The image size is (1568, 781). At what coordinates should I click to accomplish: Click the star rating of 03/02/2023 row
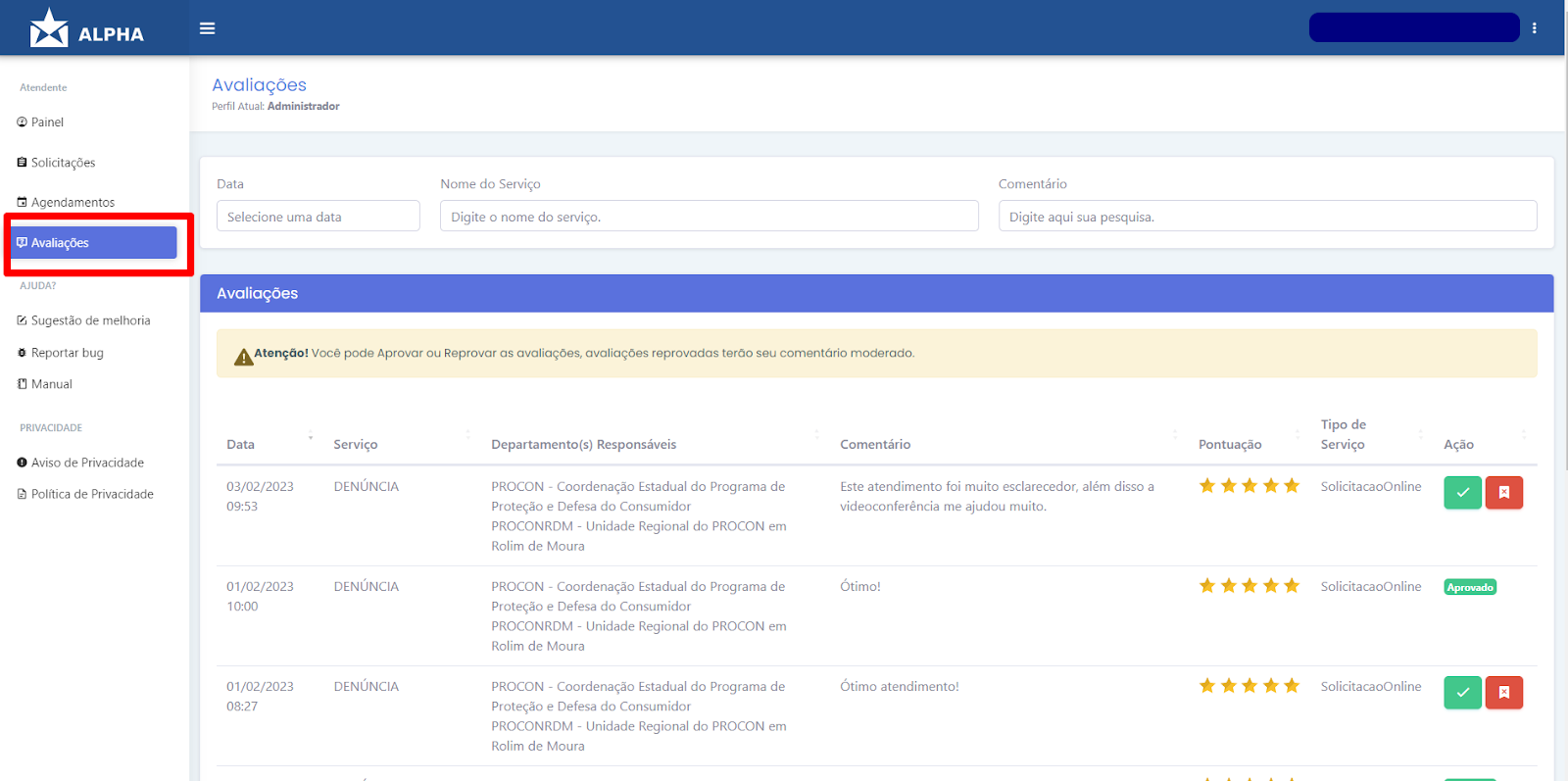coord(1249,486)
